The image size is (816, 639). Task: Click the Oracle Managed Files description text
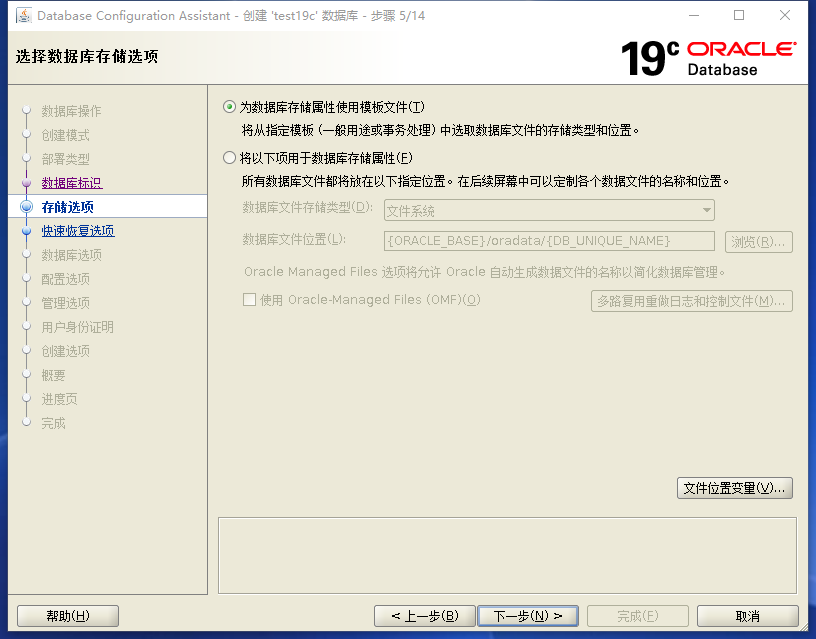(484, 272)
